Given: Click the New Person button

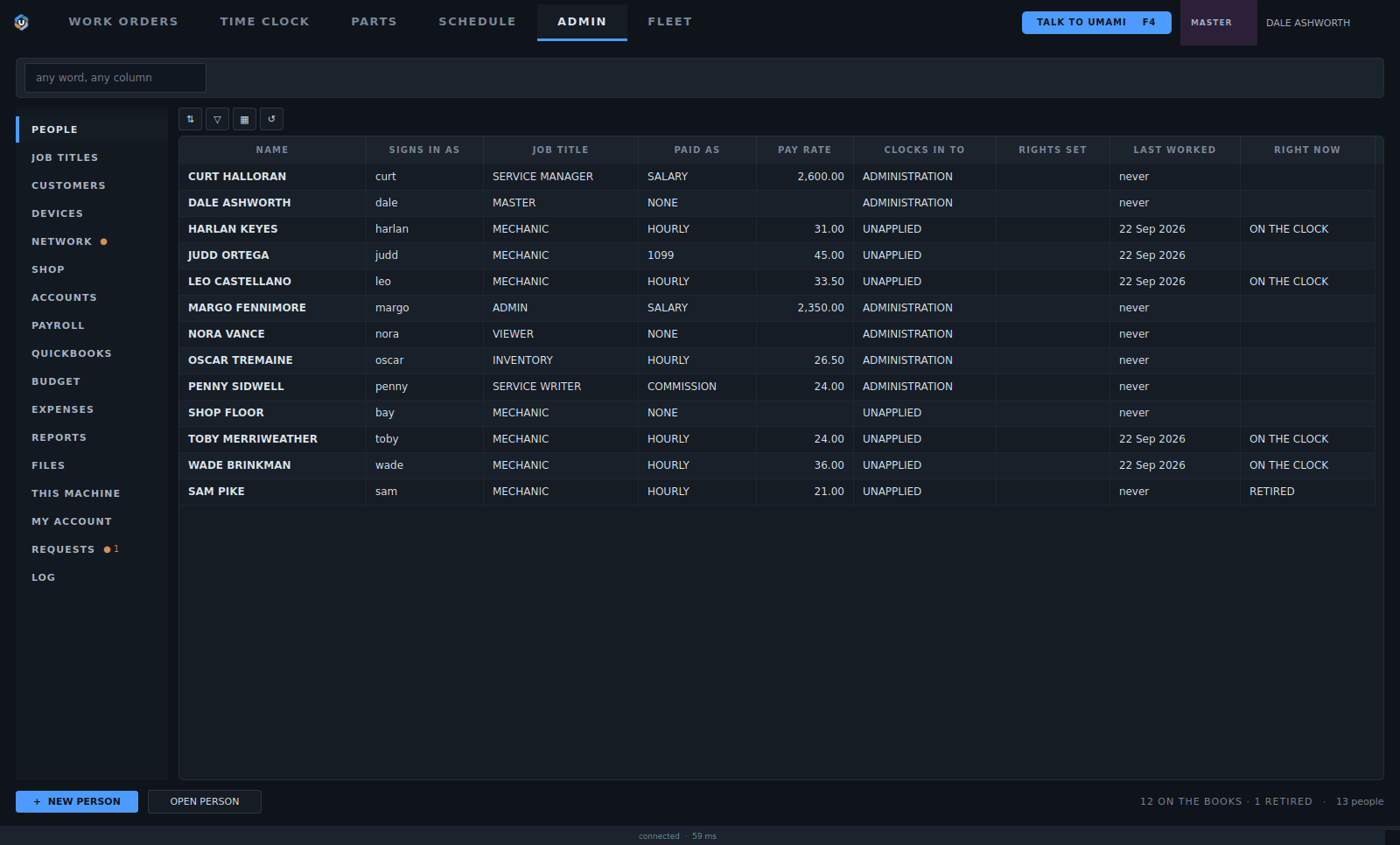Looking at the screenshot, I should click(x=77, y=801).
